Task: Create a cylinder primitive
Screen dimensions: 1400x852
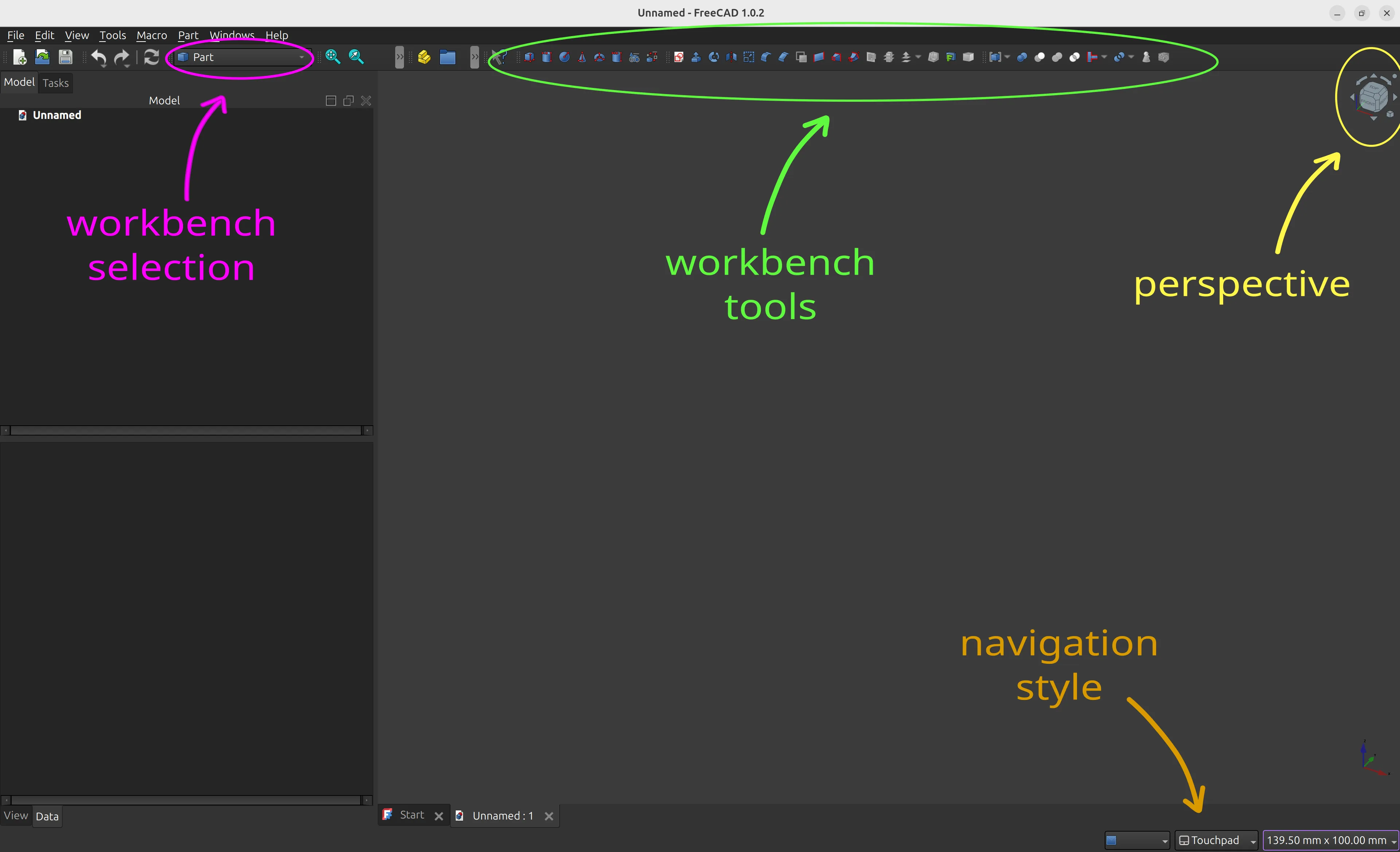Action: tap(547, 57)
